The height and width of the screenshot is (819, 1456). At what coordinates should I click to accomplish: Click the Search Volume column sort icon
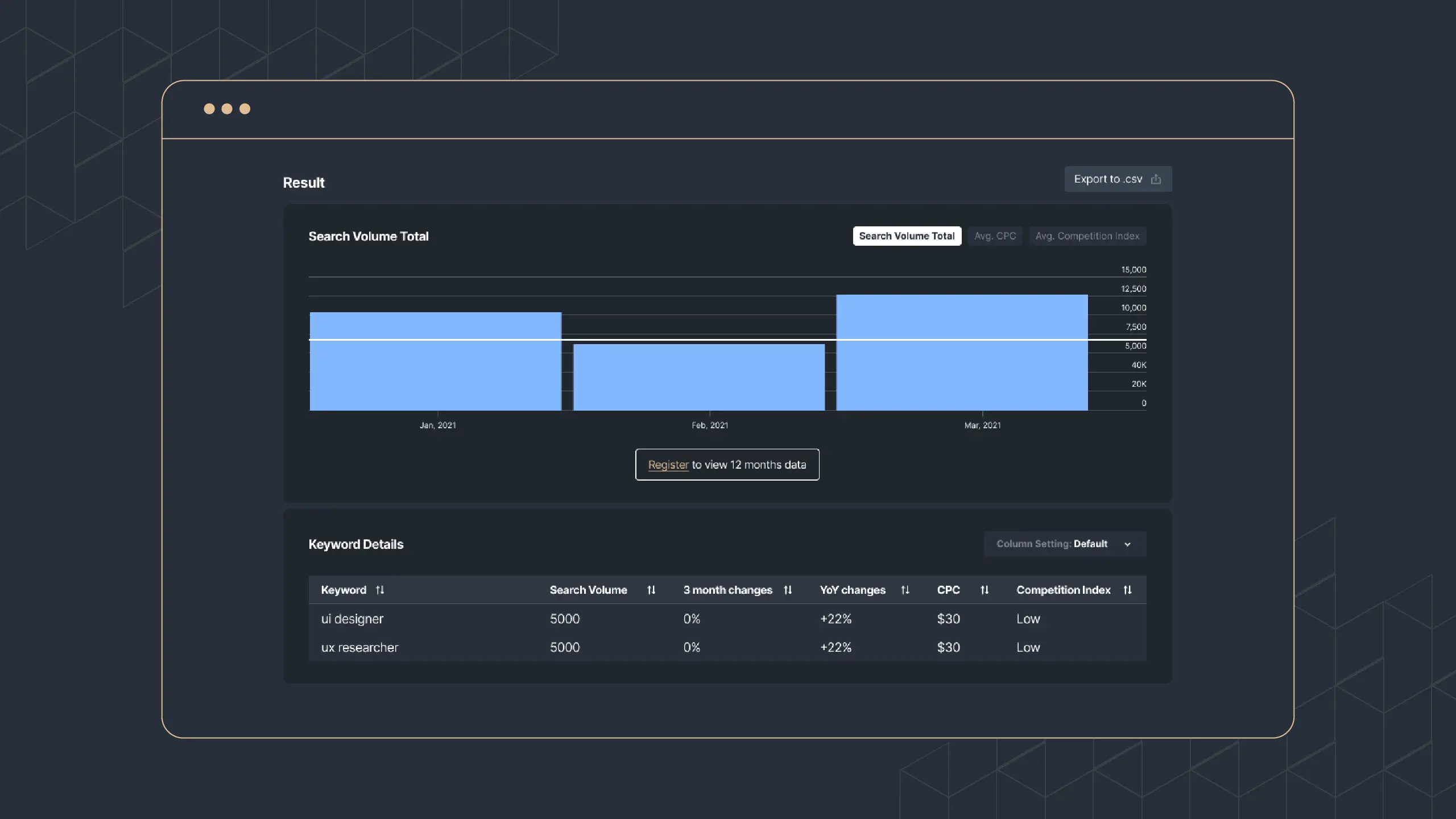point(651,589)
